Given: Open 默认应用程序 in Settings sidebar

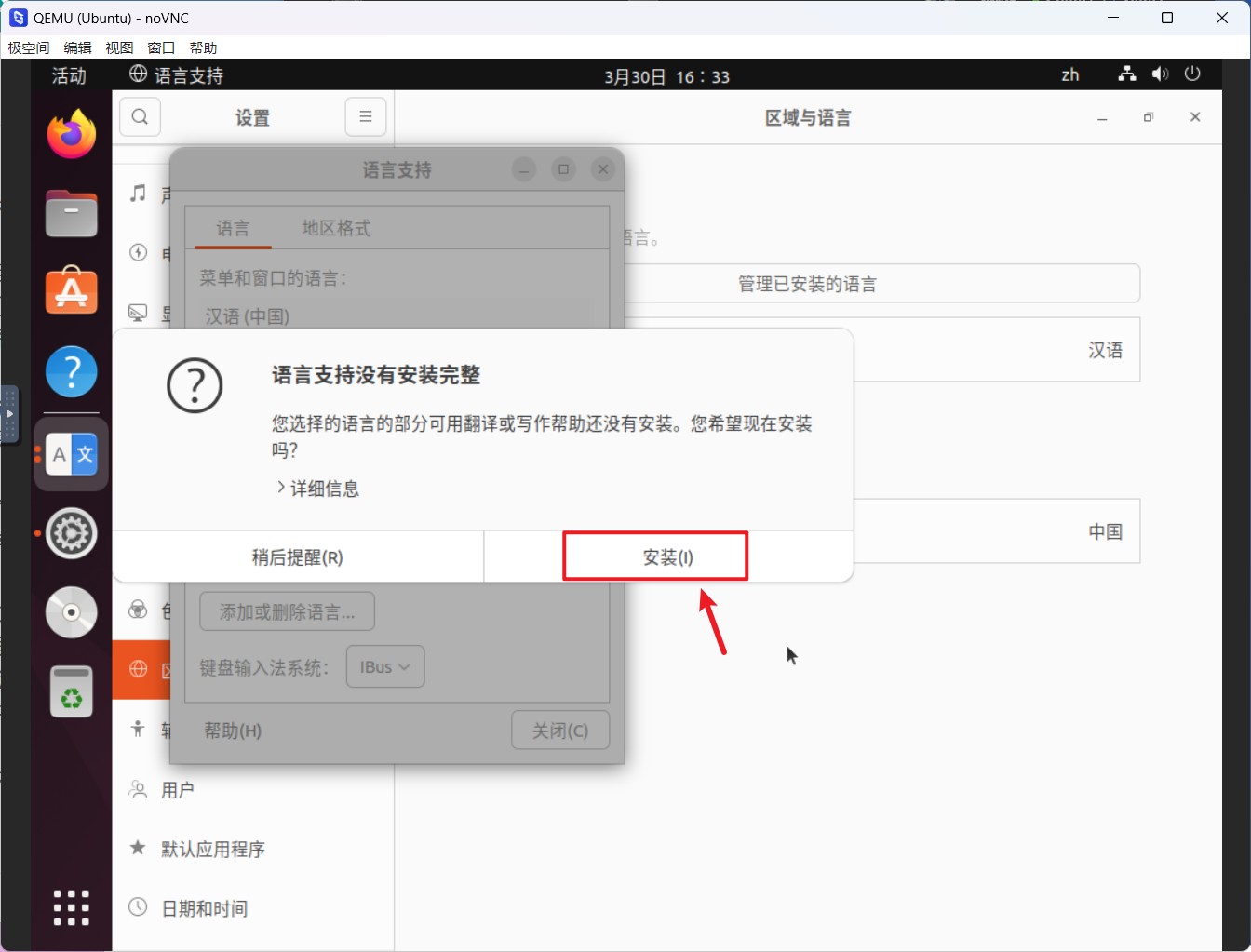Looking at the screenshot, I should [x=253, y=848].
